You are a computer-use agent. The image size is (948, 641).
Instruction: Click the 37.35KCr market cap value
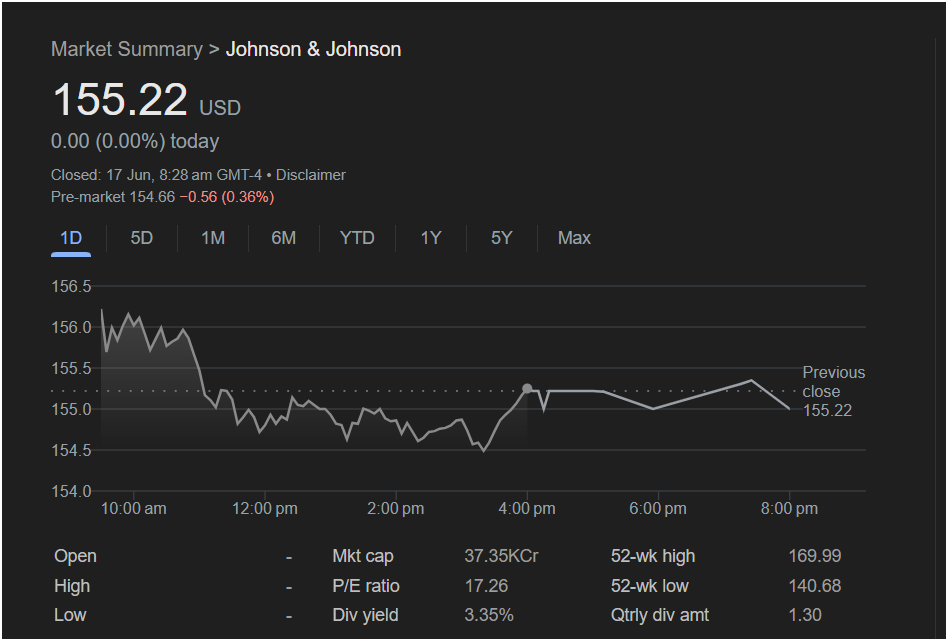501,556
